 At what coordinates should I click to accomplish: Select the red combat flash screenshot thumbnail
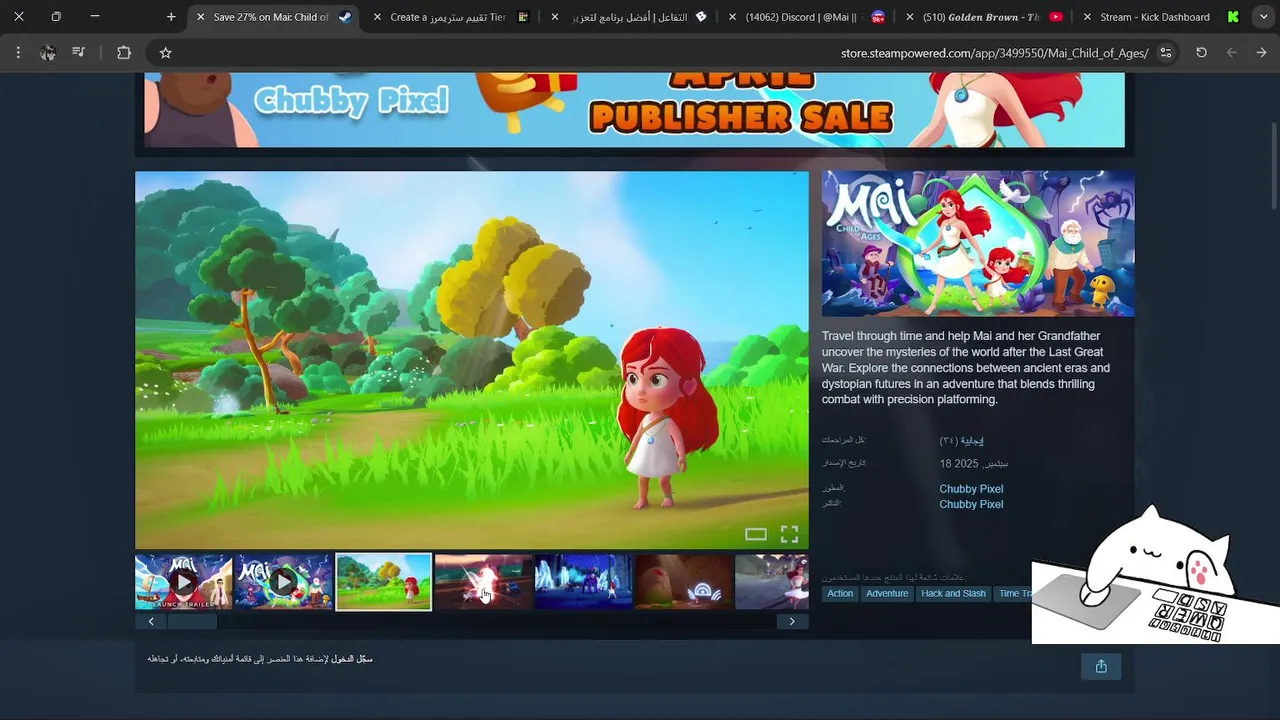click(x=483, y=581)
